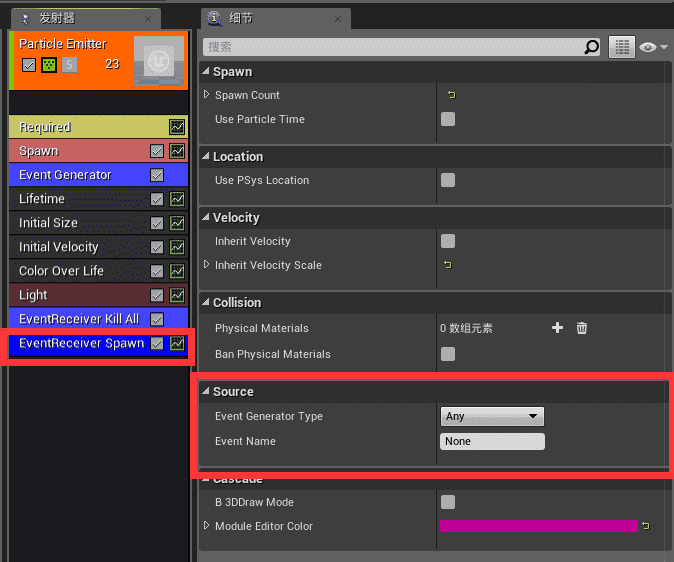This screenshot has height=562, width=674.
Task: Click the property matrix grid view icon
Action: (x=622, y=47)
